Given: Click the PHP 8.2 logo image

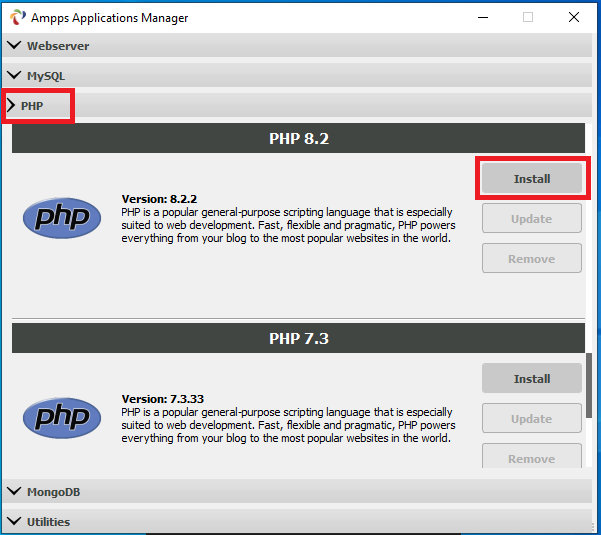Looking at the screenshot, I should [62, 218].
